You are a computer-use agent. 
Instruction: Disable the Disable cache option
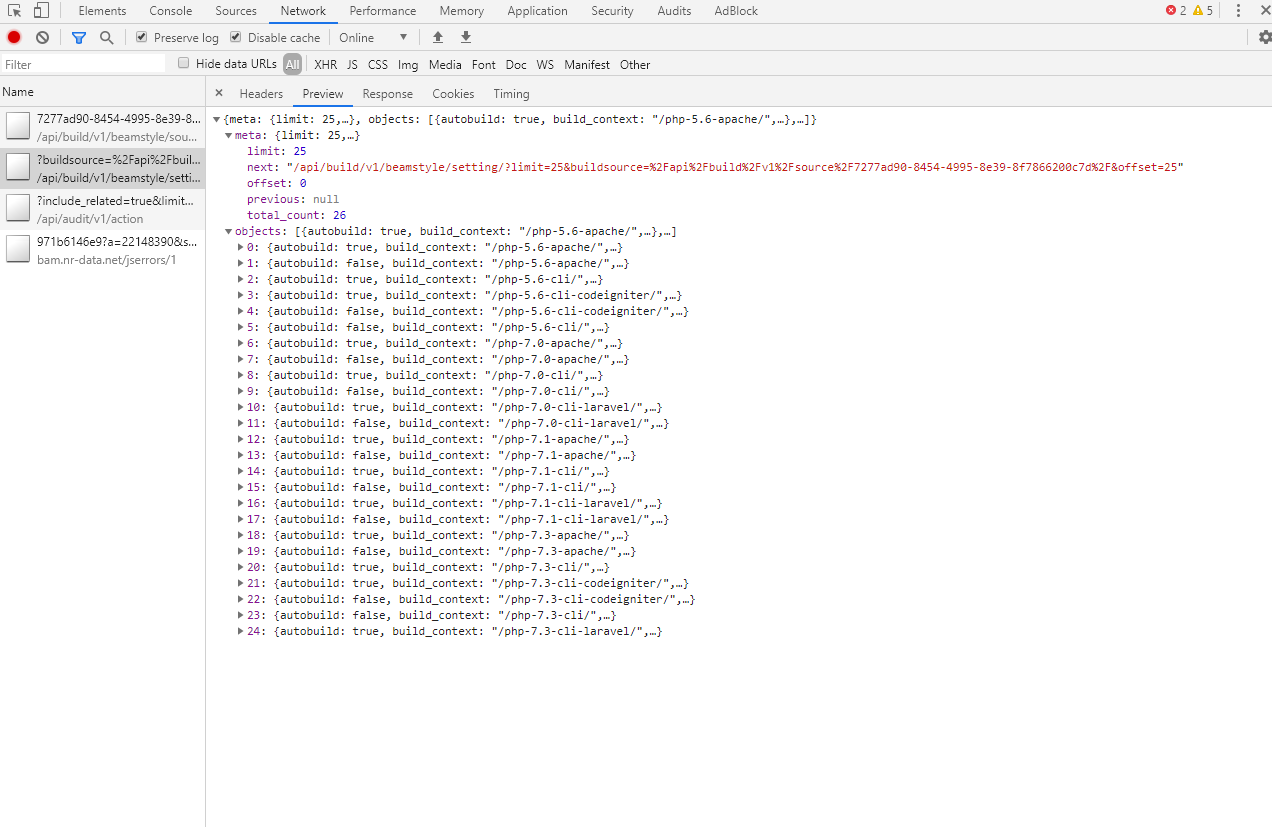[x=235, y=36]
